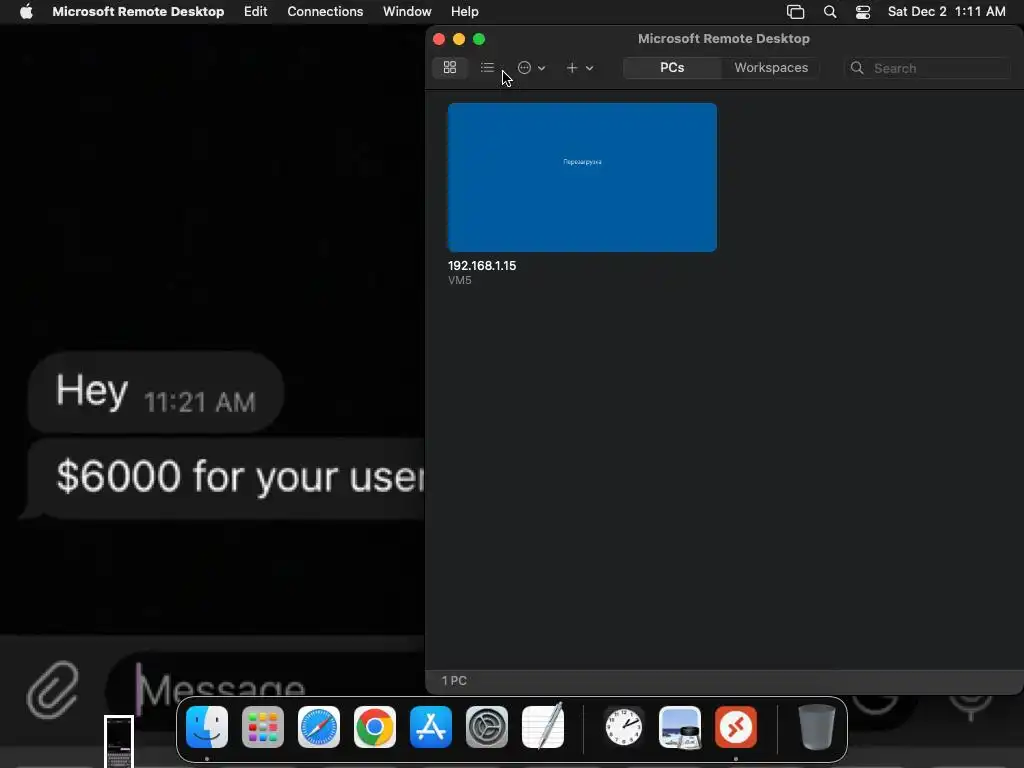Minimize the Microsoft Remote Desktop window
Image resolution: width=1024 pixels, height=768 pixels.
[459, 39]
